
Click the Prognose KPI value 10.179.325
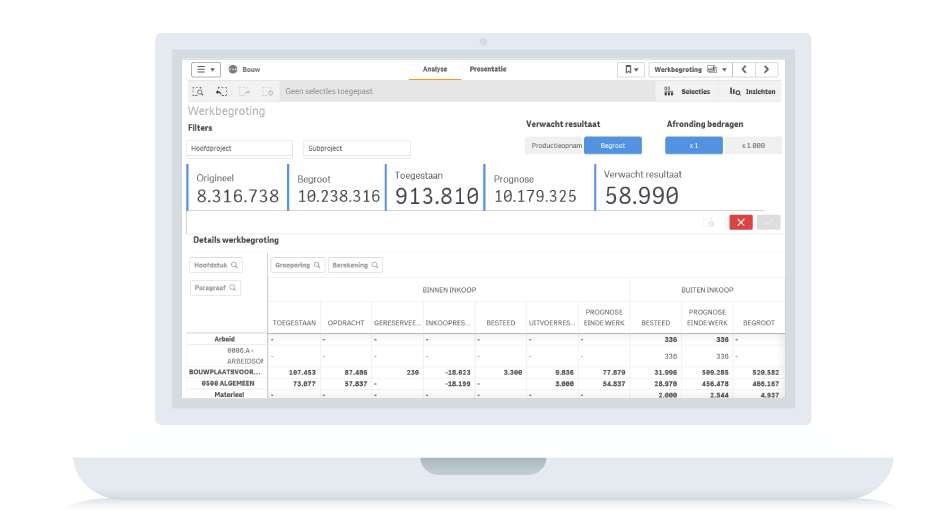pos(535,196)
